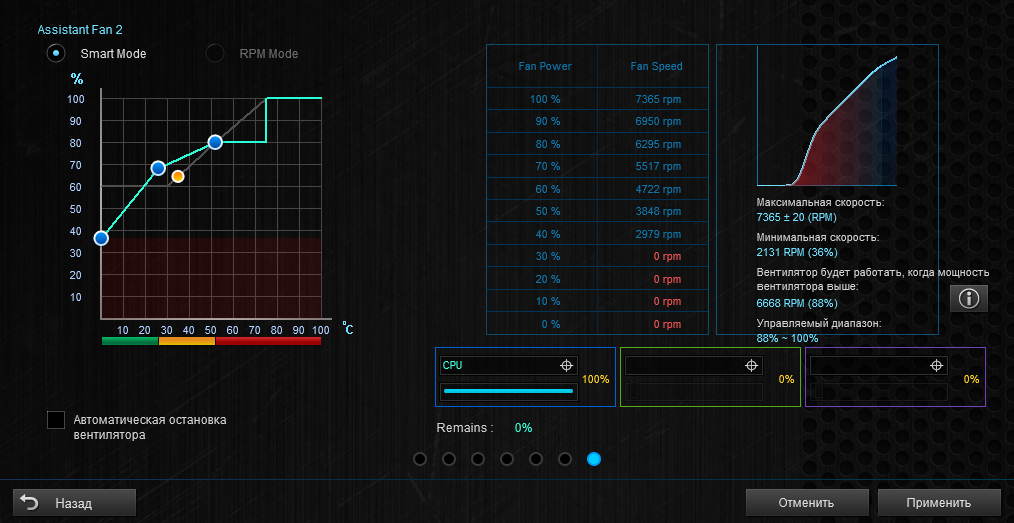Switch to the first fan page dot

point(420,459)
